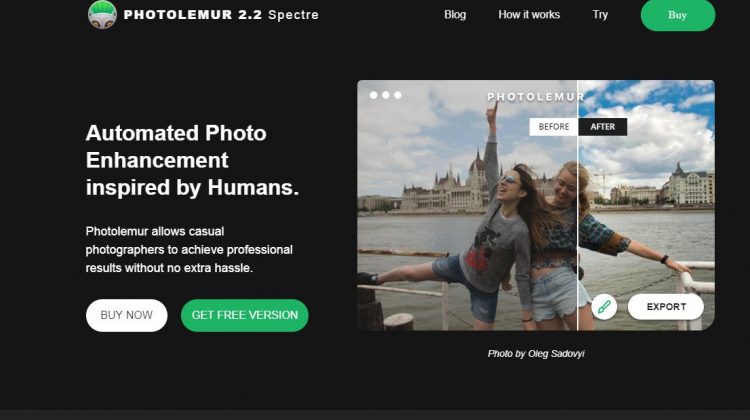Select the AFTER comparison label
The height and width of the screenshot is (420, 750).
[603, 127]
